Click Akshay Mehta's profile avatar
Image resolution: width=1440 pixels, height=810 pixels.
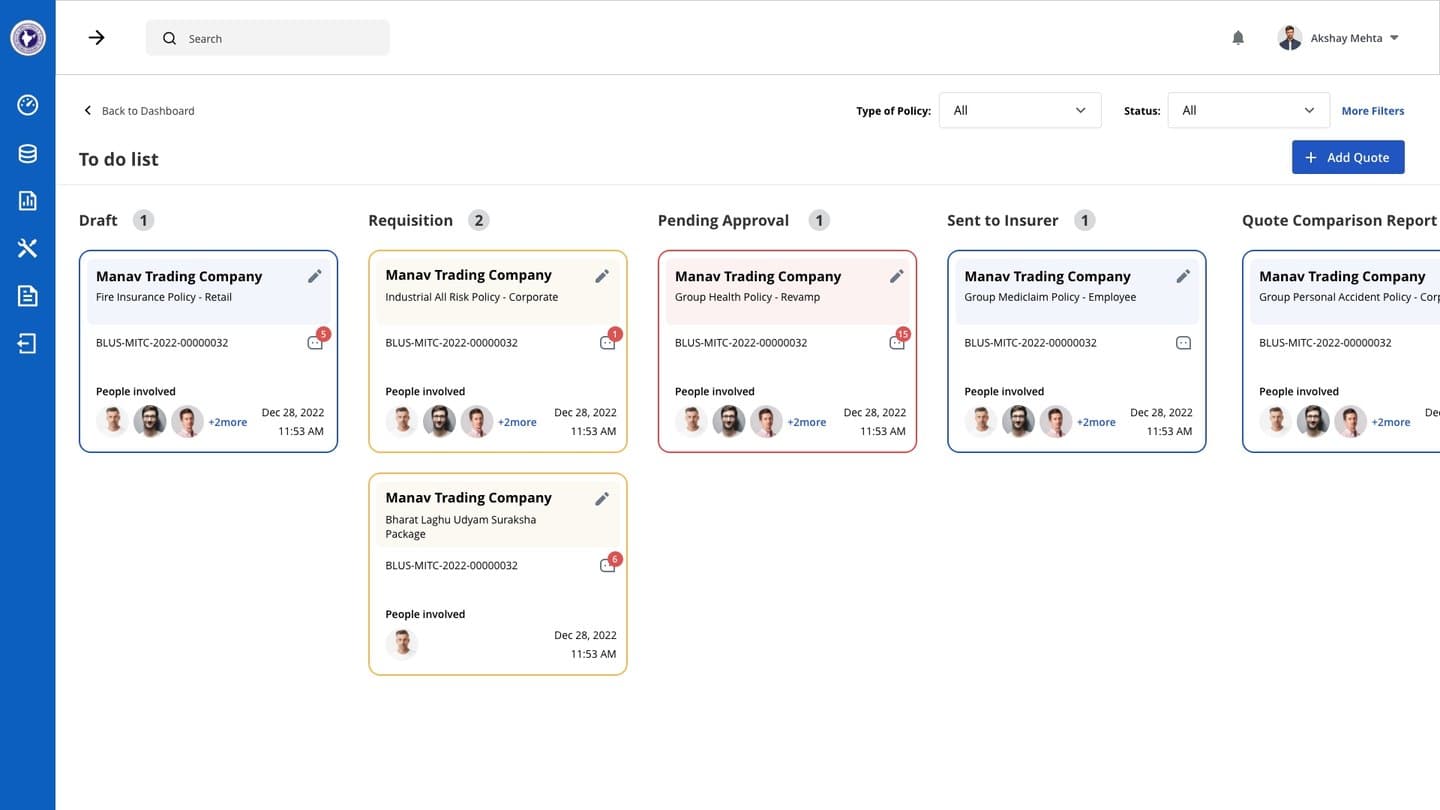(x=1290, y=38)
